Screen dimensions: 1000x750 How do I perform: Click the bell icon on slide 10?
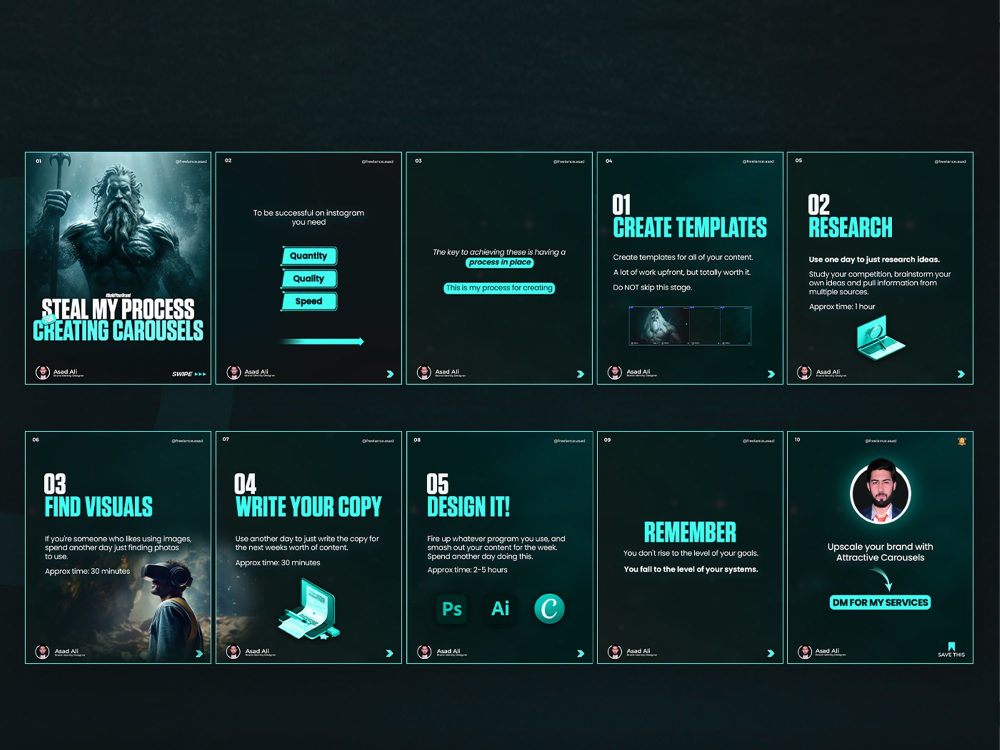tap(961, 441)
